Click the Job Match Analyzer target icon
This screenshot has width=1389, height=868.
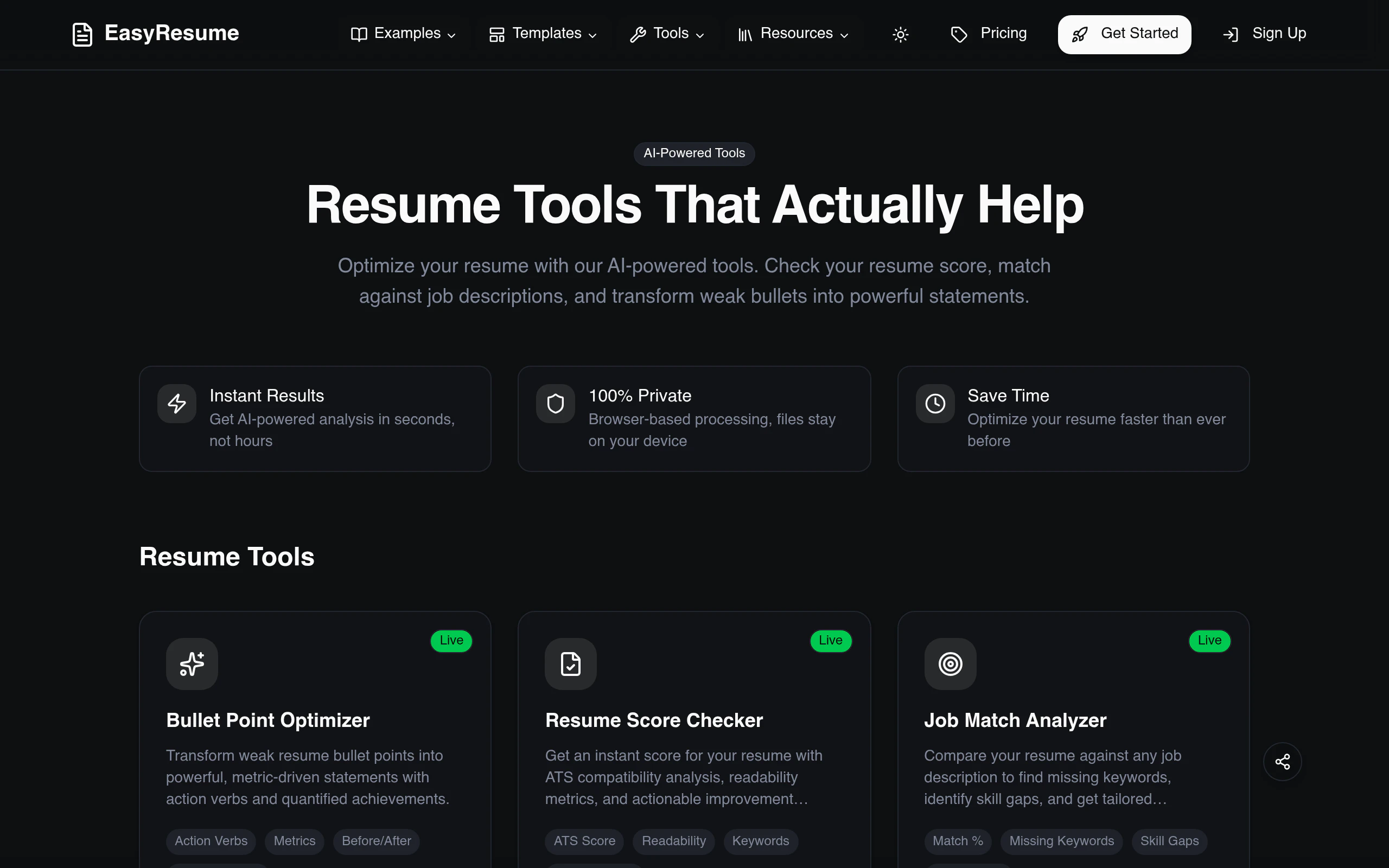click(950, 664)
